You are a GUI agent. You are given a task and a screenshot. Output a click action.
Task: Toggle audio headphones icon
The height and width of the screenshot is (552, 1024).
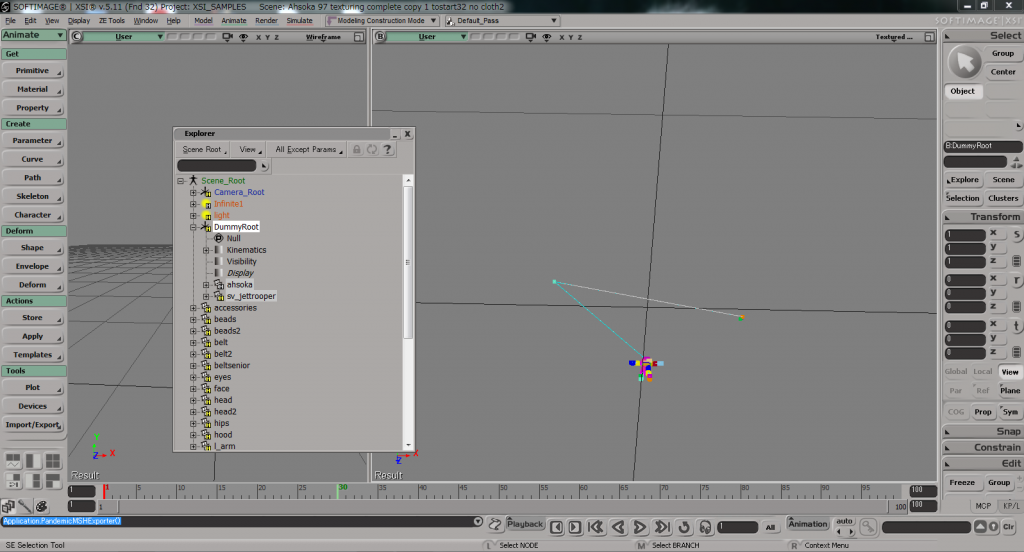point(705,527)
